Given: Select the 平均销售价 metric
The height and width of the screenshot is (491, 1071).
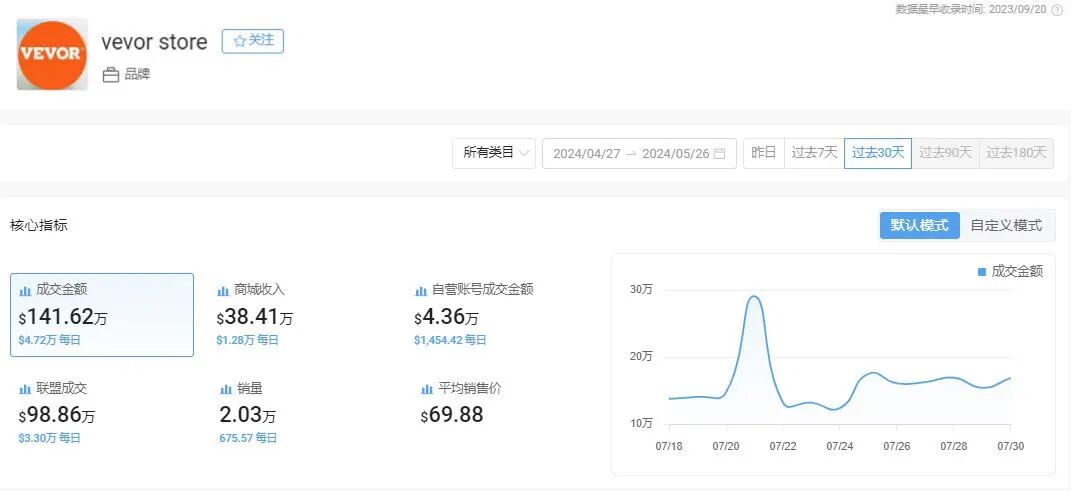Looking at the screenshot, I should point(470,389).
